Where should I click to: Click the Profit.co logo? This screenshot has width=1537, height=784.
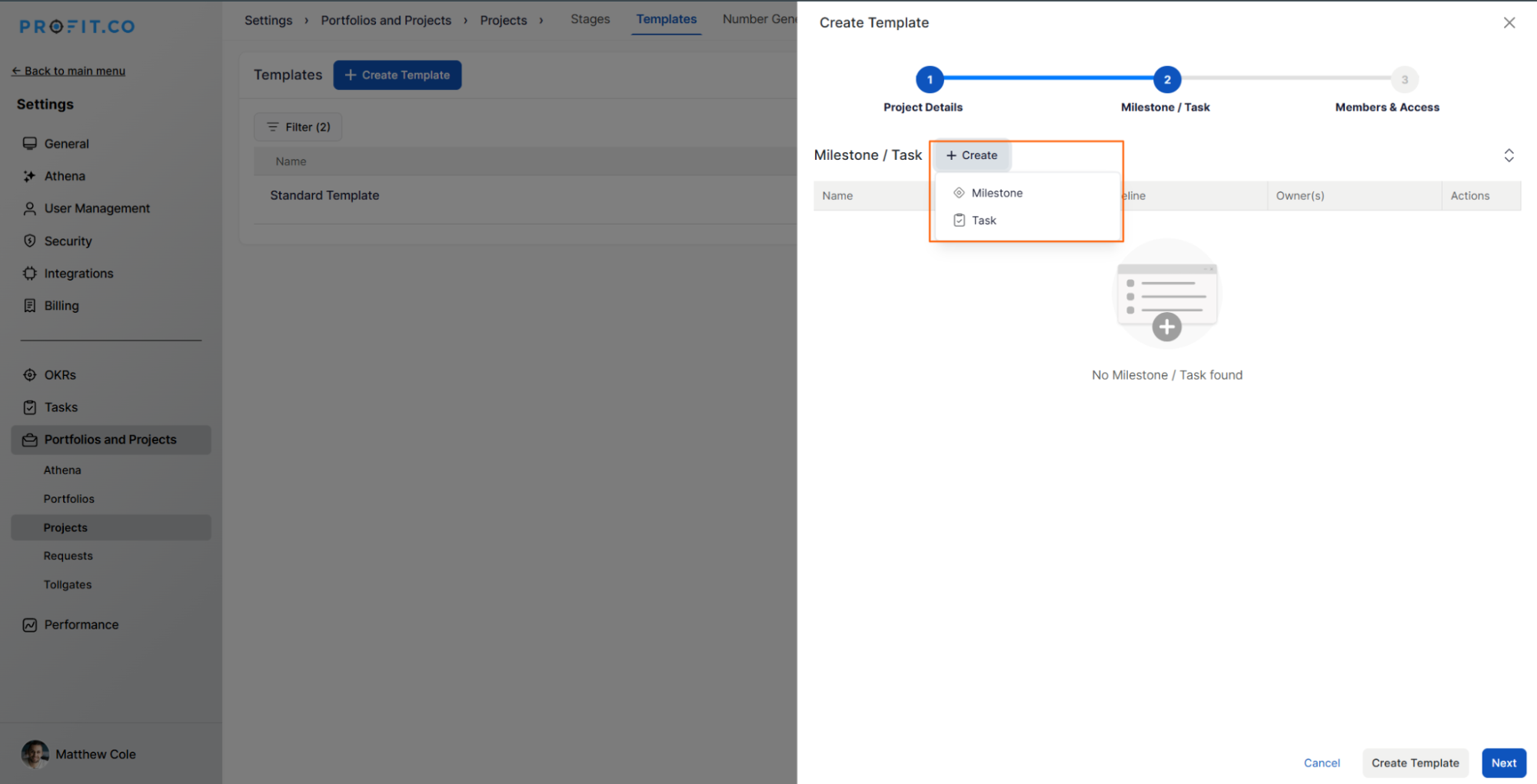(77, 27)
